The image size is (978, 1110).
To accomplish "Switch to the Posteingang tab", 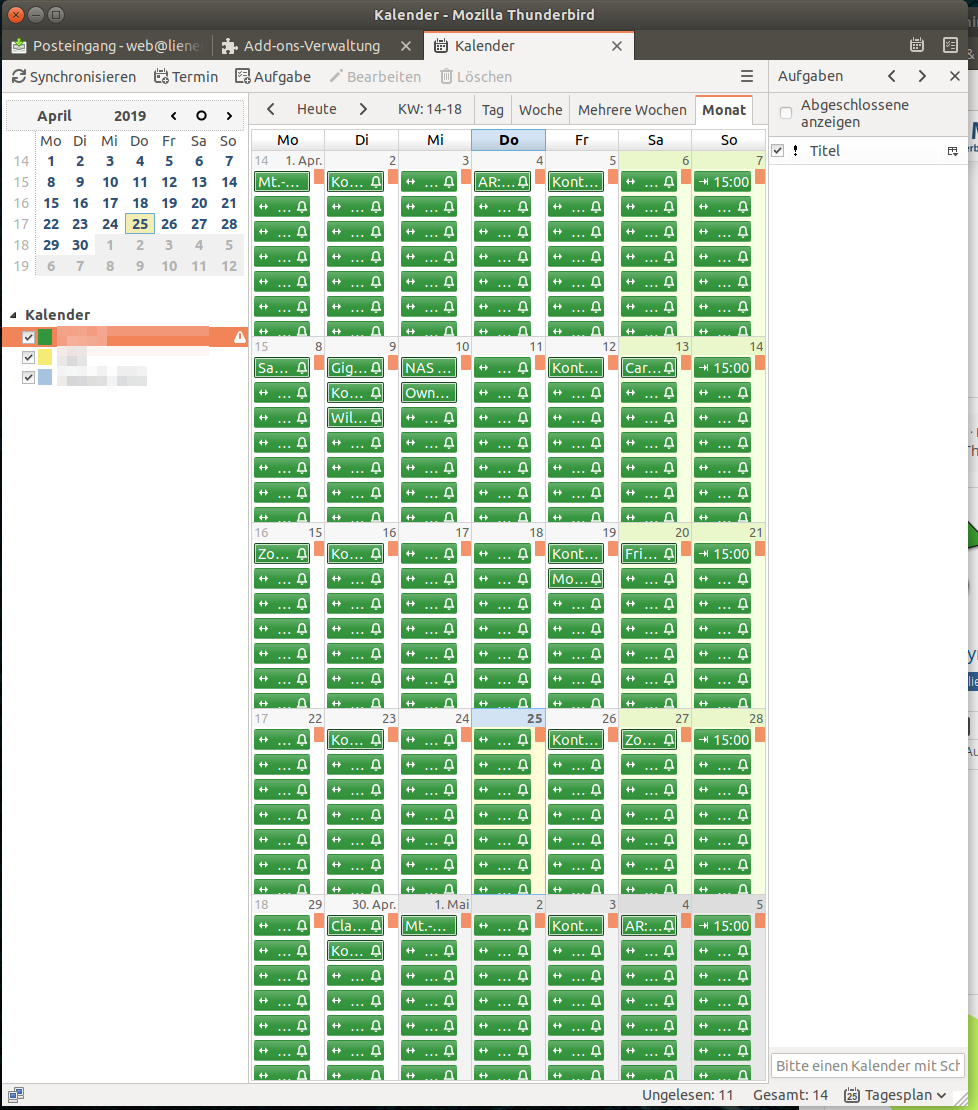I will [106, 46].
